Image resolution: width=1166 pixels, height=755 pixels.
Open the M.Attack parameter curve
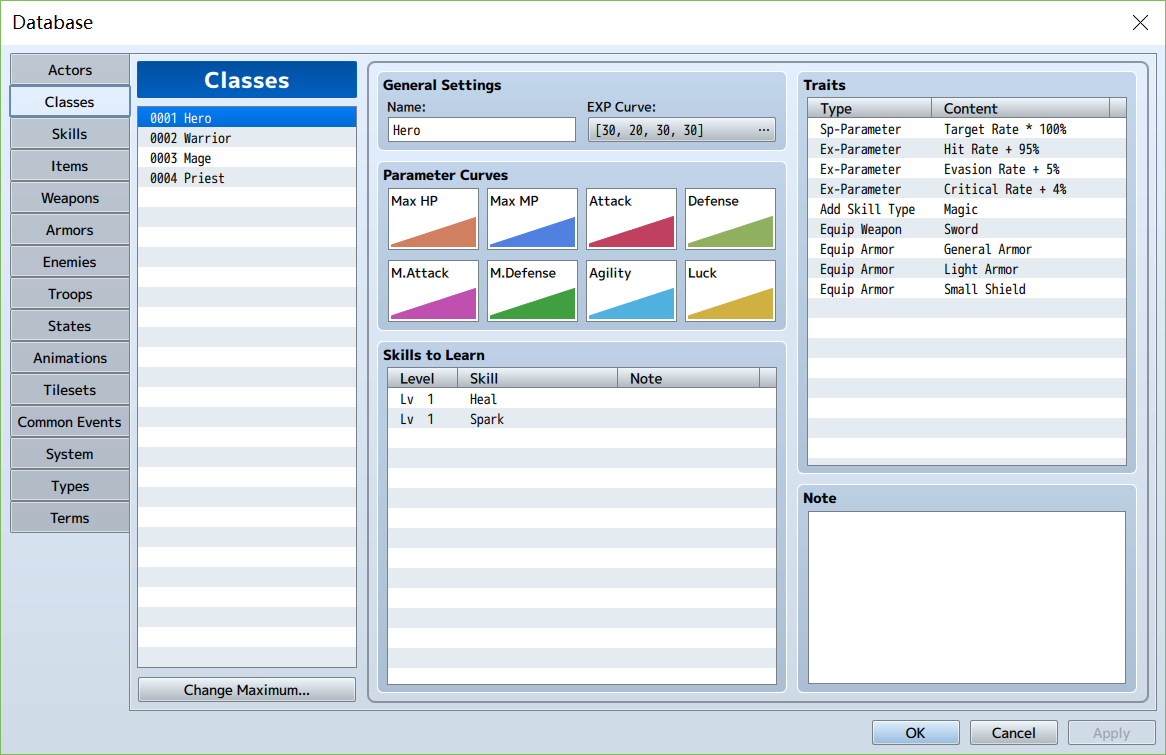(433, 291)
